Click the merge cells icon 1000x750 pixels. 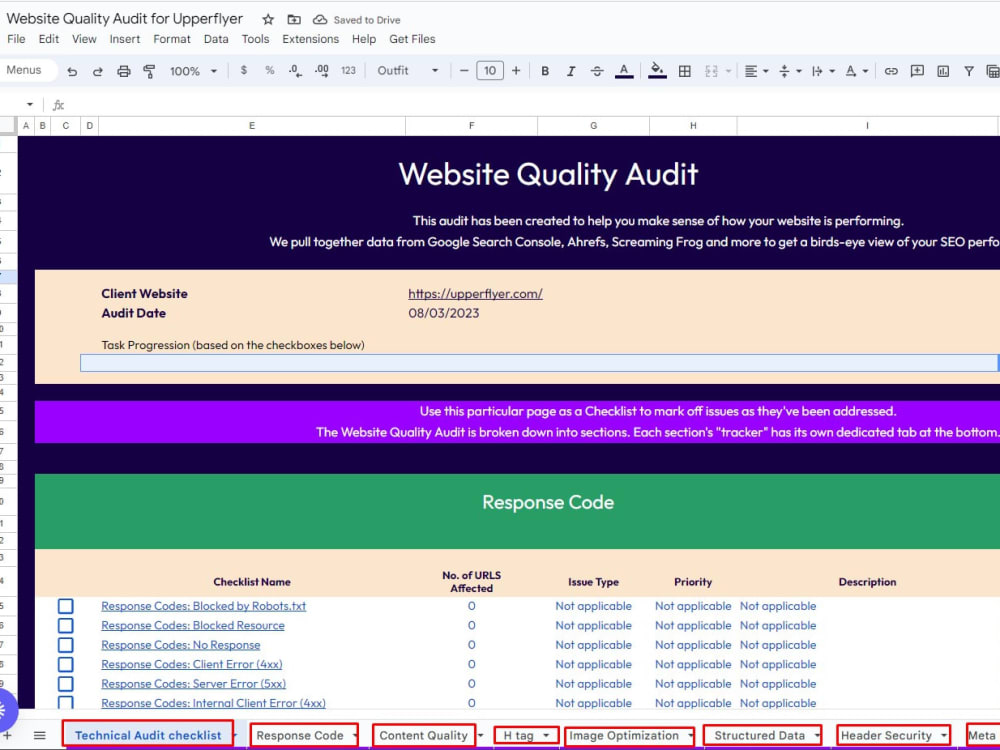[712, 71]
